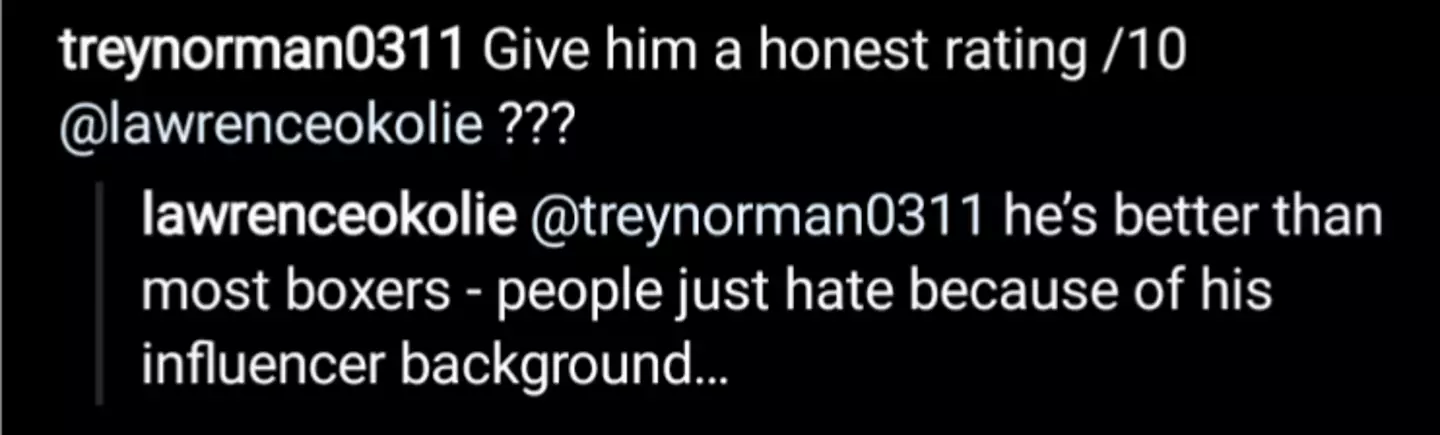Open the bold lawrenceokolie reply author name
This screenshot has height=435, width=1440.
tap(327, 218)
